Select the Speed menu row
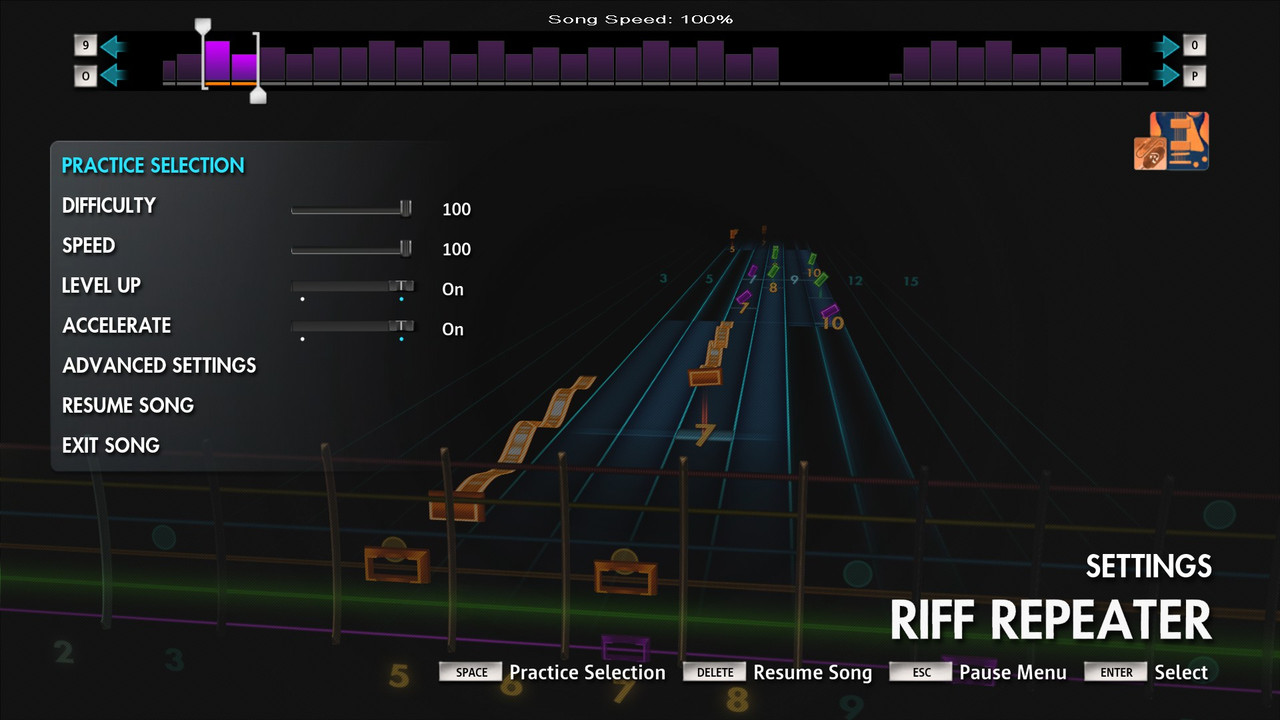Viewport: 1280px width, 720px height. point(266,247)
